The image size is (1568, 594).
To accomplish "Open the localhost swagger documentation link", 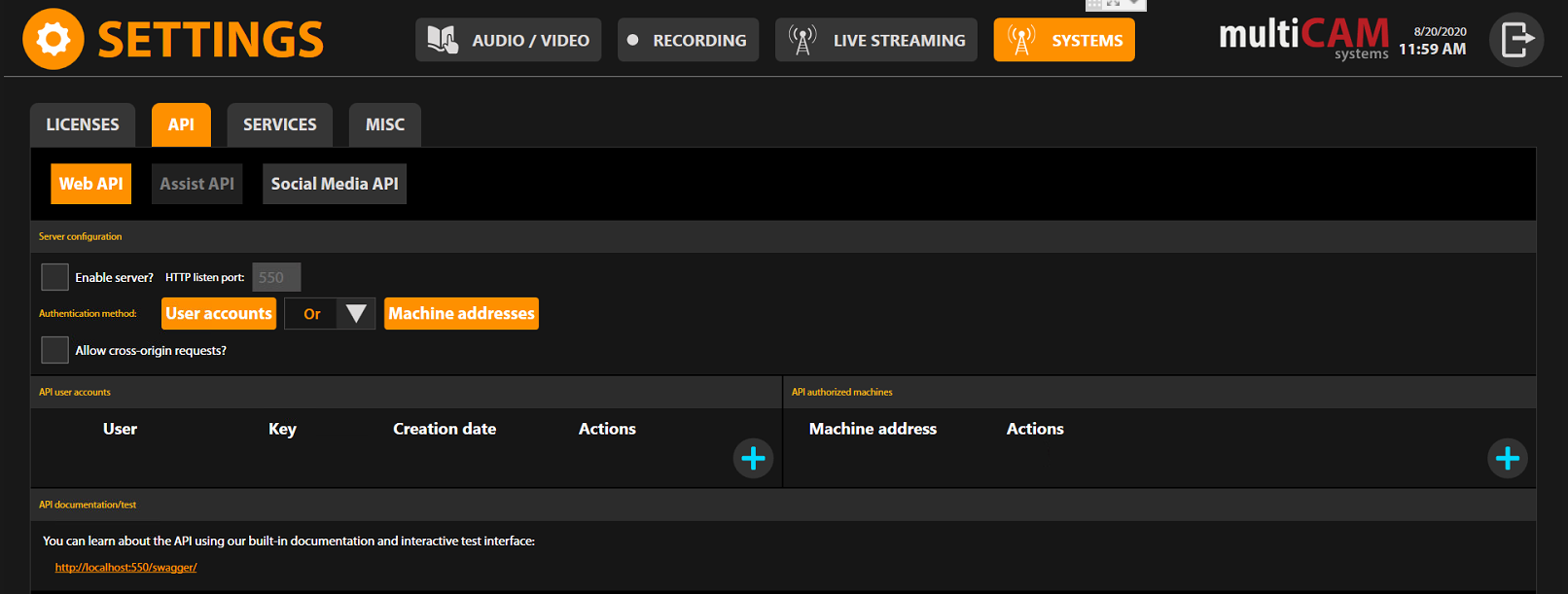I will click(125, 568).
